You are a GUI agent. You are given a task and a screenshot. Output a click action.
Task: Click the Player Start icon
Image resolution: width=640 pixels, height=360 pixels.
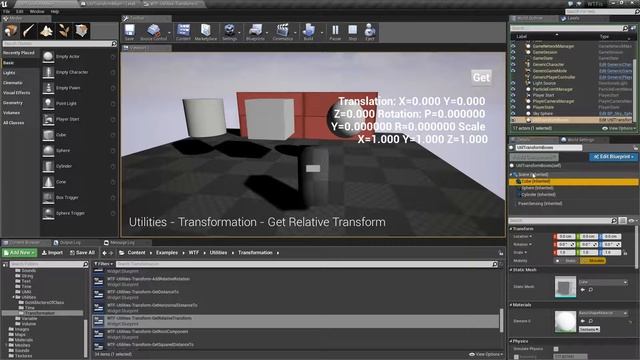pyautogui.click(x=48, y=119)
